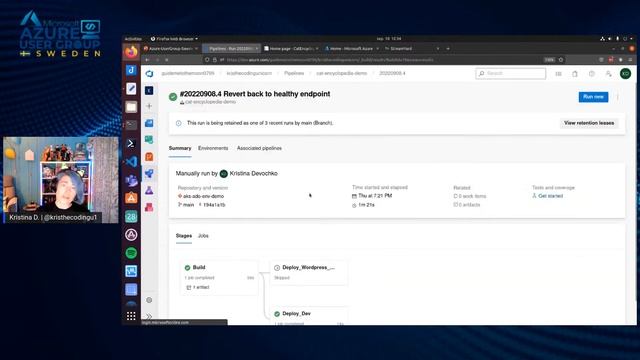Image resolution: width=640 pixels, height=360 pixels.
Task: Open Microsoft Teams from the dock
Action: (131, 180)
